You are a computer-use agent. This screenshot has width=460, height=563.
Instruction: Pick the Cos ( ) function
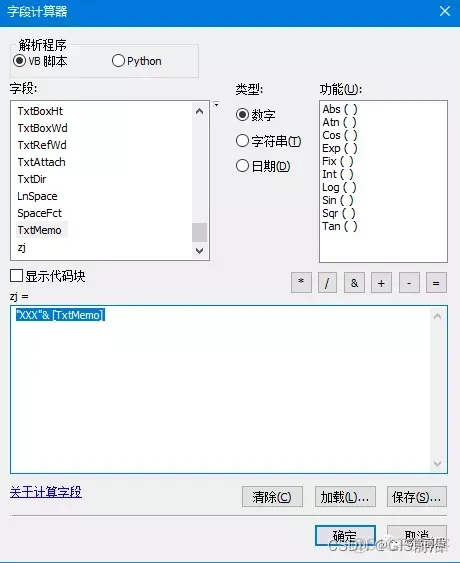click(340, 135)
